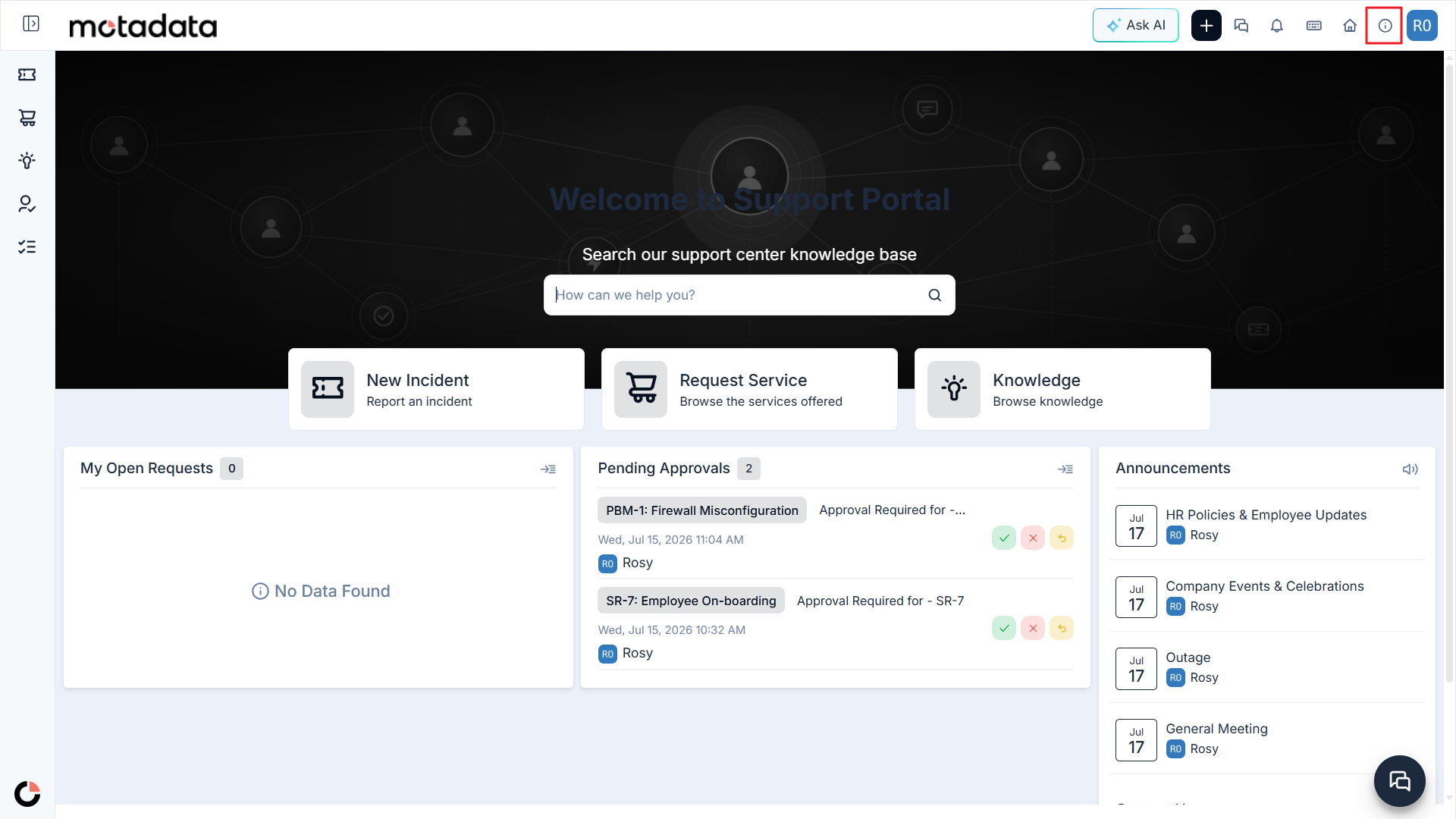Click the circular logo at sidebar bottom
The height and width of the screenshot is (819, 1456).
point(27,794)
